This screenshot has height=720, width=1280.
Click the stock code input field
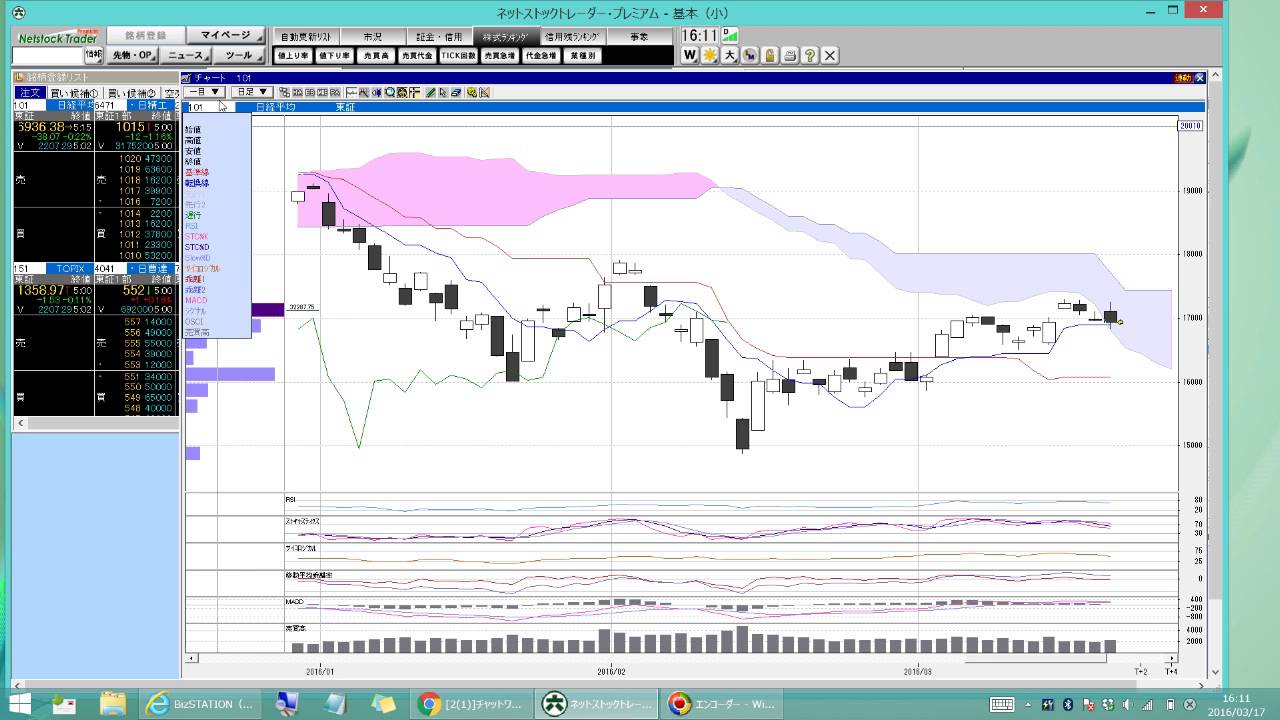[x=47, y=55]
